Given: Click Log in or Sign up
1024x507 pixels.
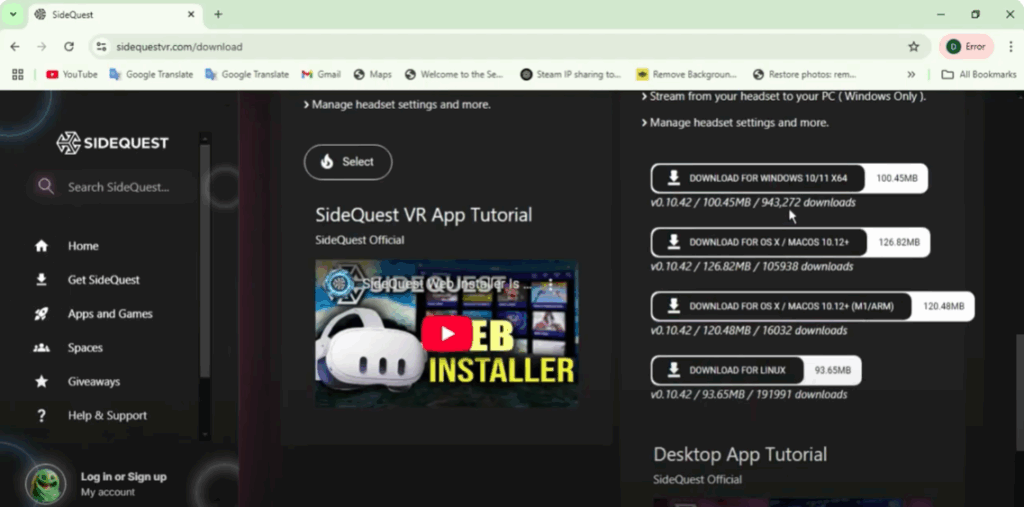Looking at the screenshot, I should (123, 476).
